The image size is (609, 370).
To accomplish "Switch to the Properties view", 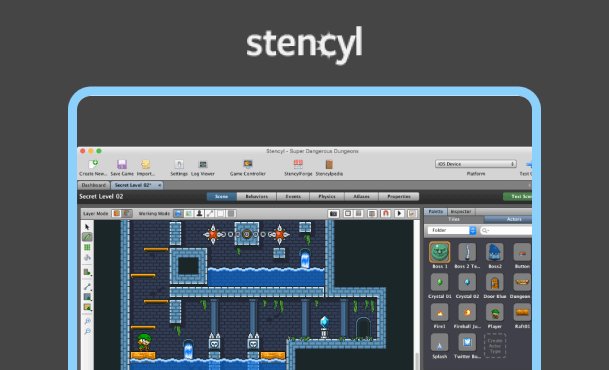I will [399, 196].
